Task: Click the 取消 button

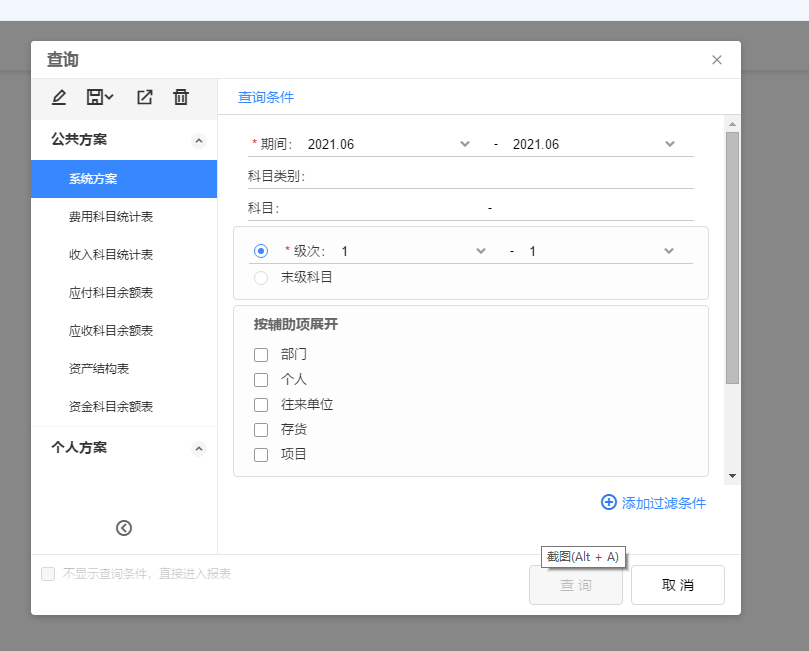Action: (677, 585)
